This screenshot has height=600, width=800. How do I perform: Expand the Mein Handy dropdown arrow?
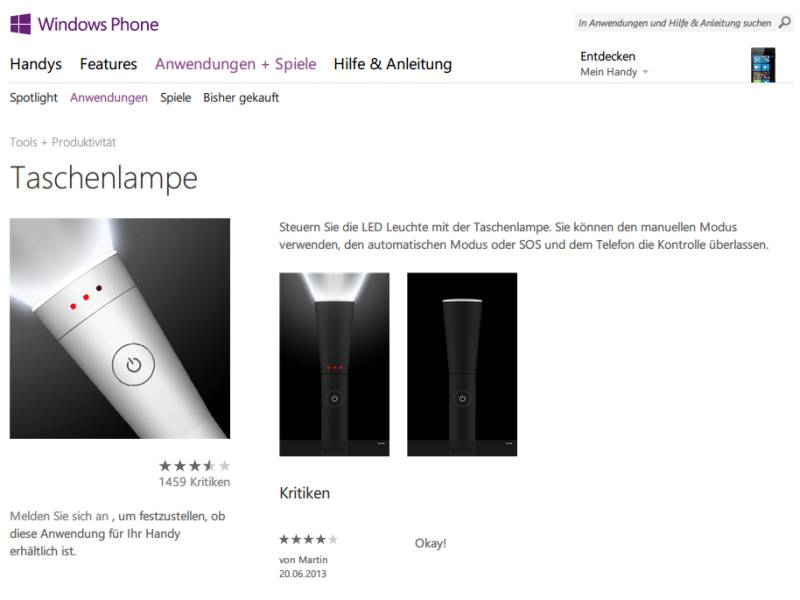pos(645,72)
